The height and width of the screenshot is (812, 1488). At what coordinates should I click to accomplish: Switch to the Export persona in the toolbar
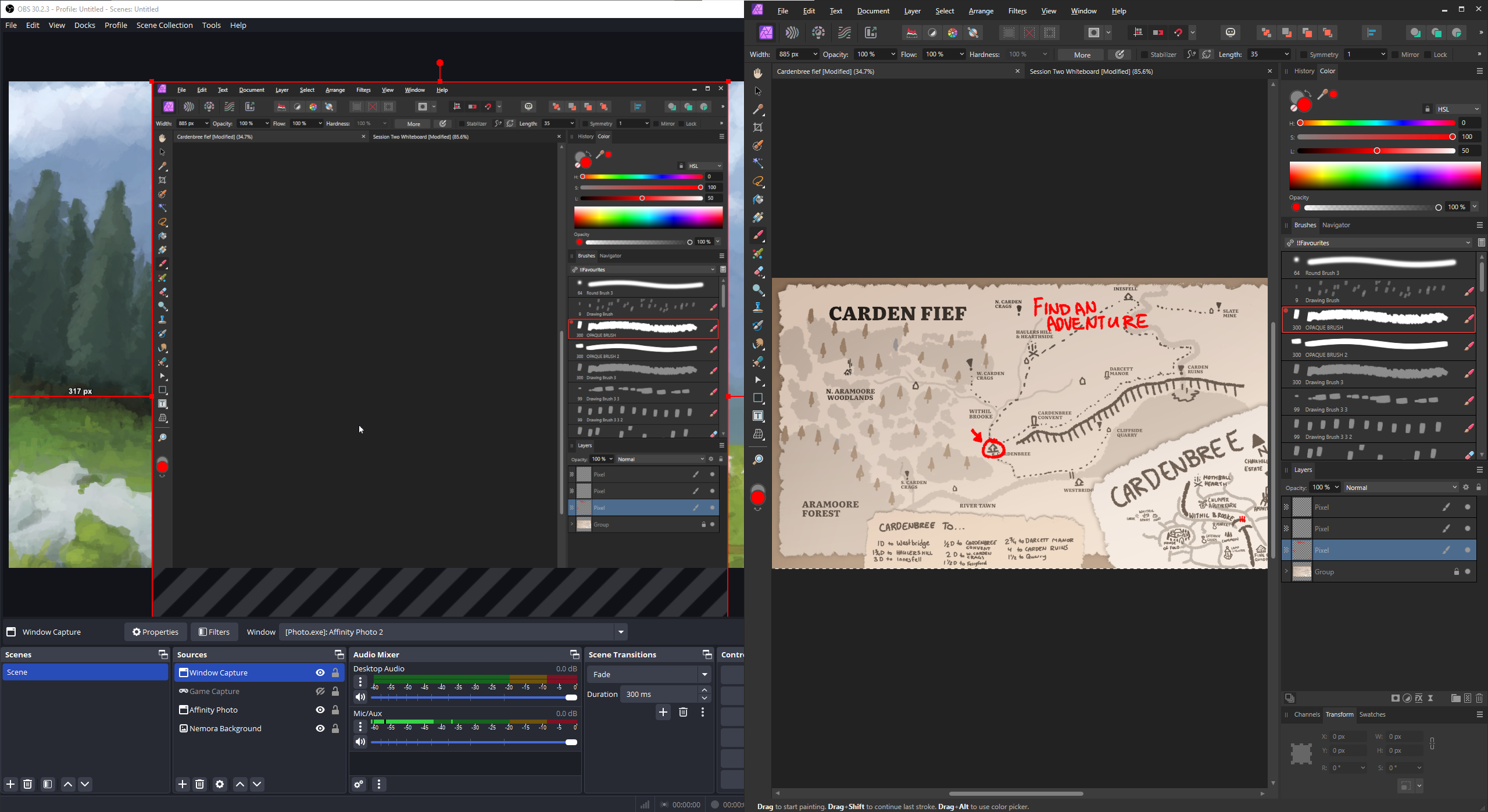coord(871,33)
